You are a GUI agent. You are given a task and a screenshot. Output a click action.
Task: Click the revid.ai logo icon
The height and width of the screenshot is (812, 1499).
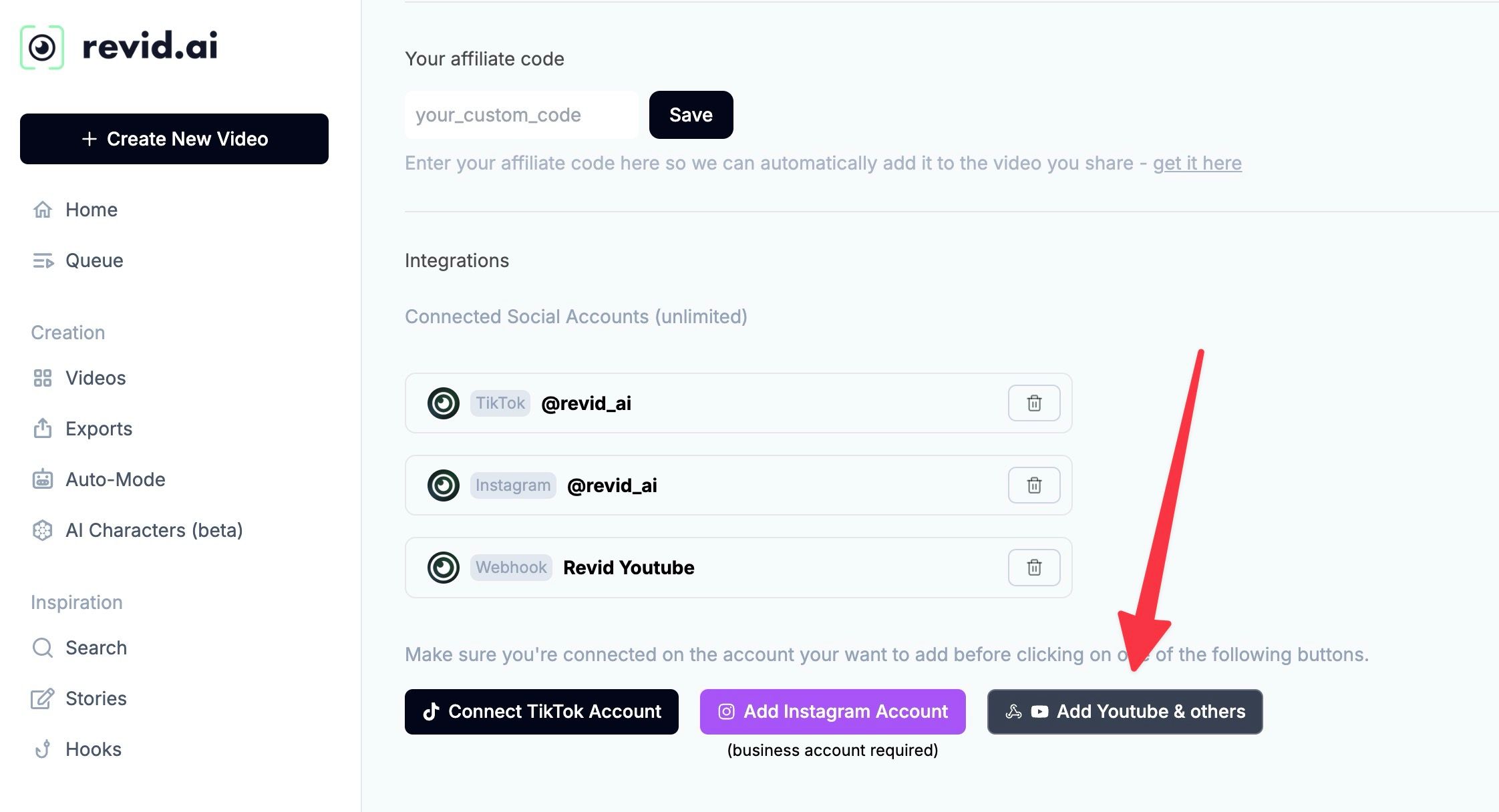[42, 47]
